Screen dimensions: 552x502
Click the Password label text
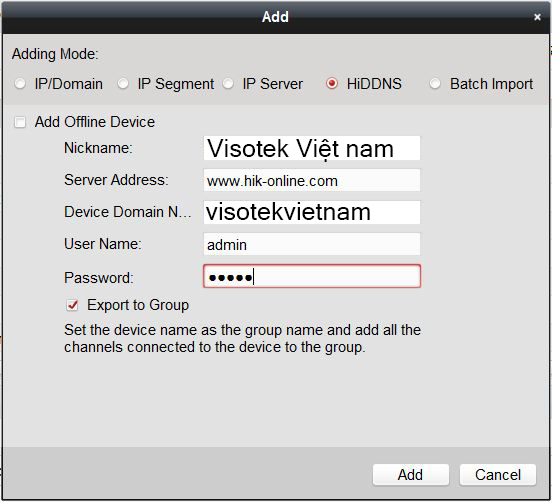[x=99, y=278]
